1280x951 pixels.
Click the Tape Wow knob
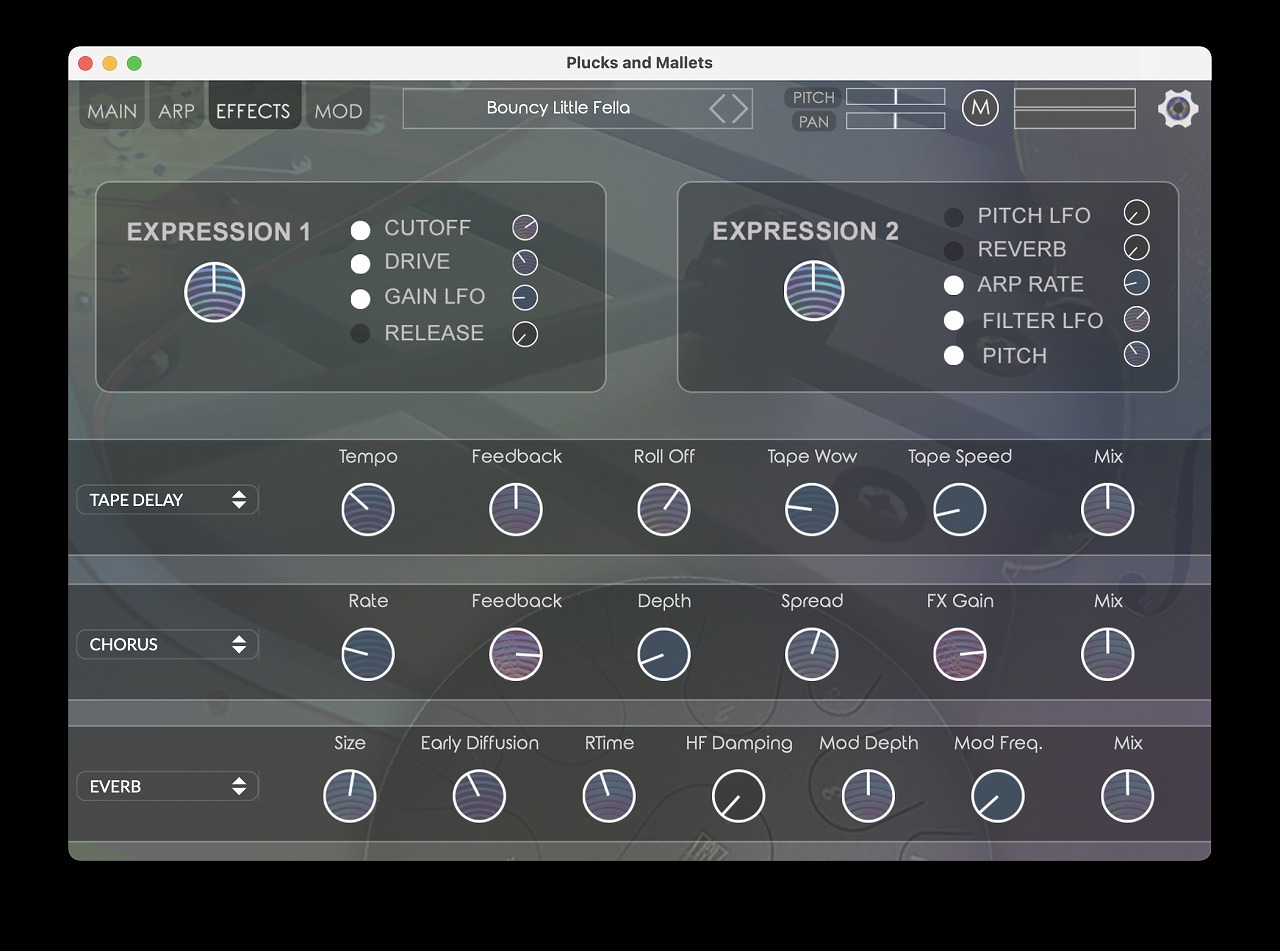[812, 510]
